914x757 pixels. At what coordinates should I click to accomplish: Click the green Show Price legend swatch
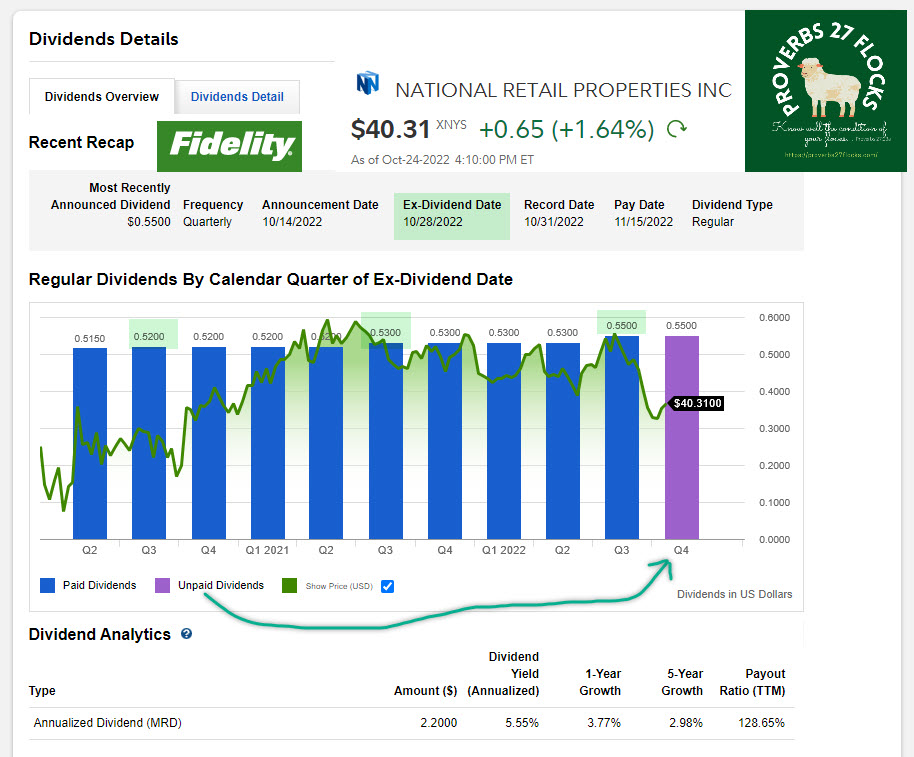[291, 586]
